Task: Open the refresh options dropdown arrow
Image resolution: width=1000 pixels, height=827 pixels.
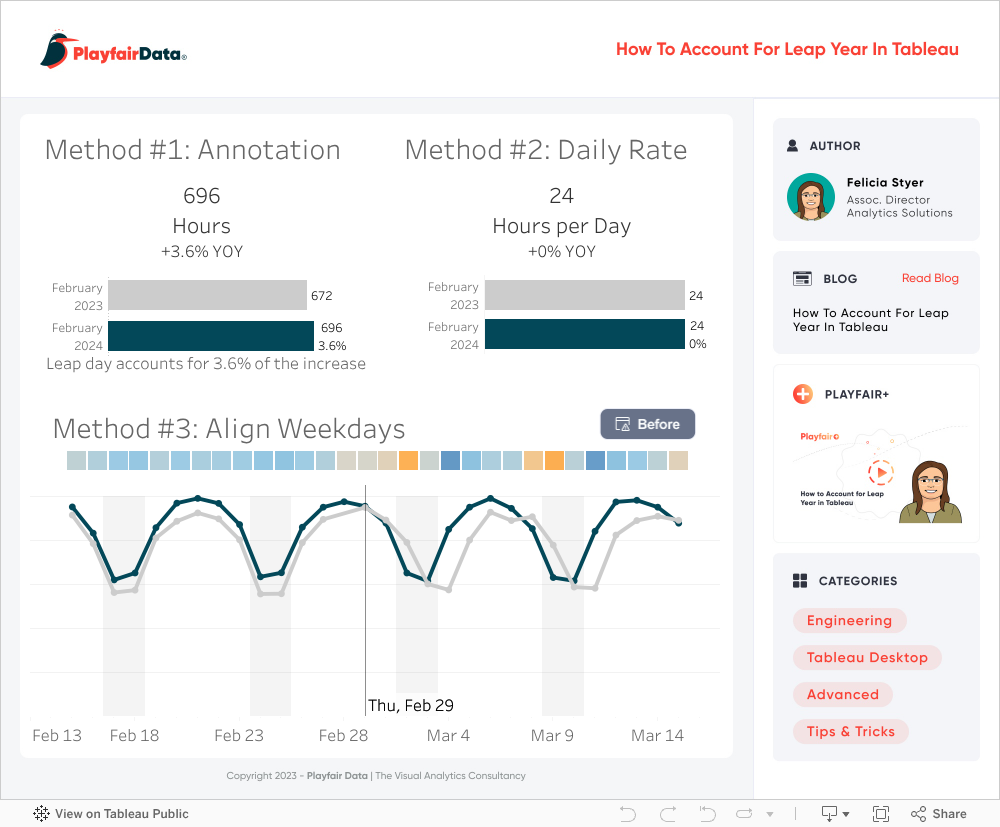Action: click(770, 814)
